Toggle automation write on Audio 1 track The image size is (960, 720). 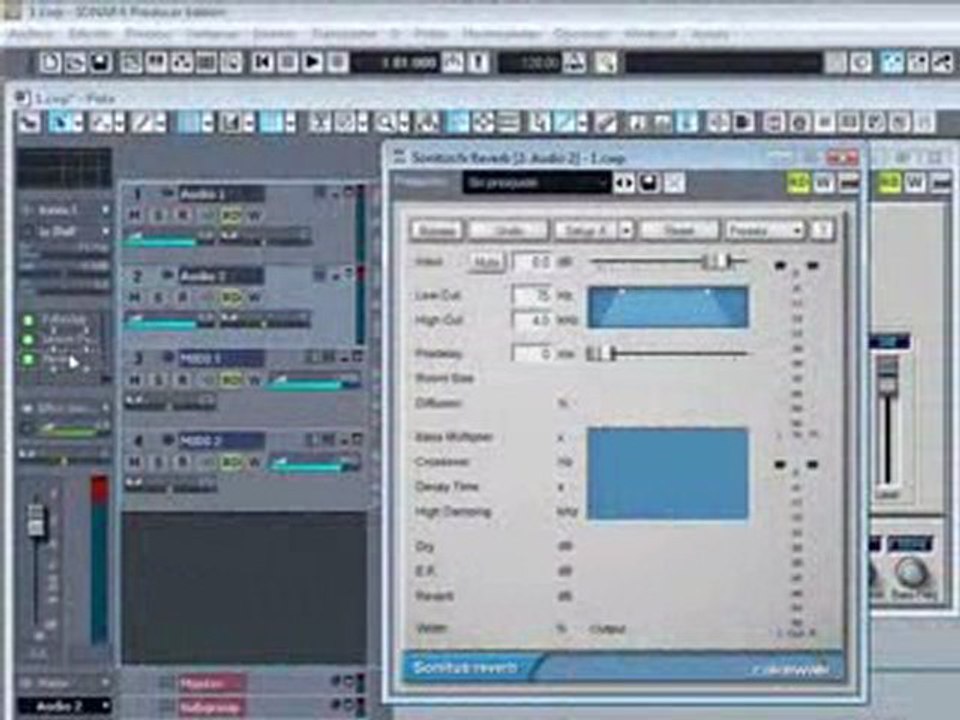(255, 216)
